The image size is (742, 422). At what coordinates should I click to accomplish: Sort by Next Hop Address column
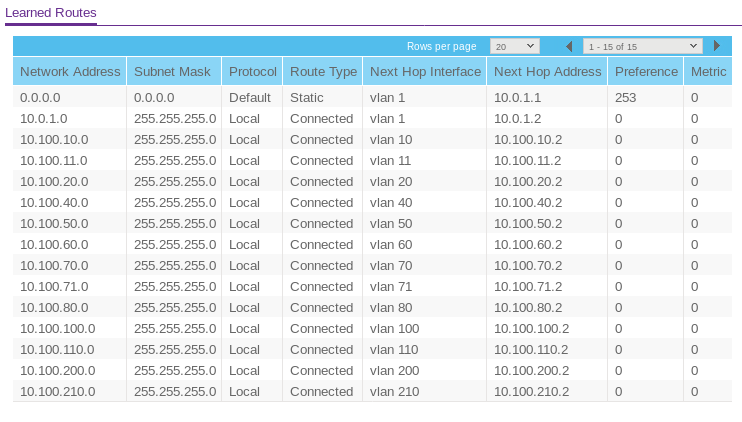click(547, 71)
